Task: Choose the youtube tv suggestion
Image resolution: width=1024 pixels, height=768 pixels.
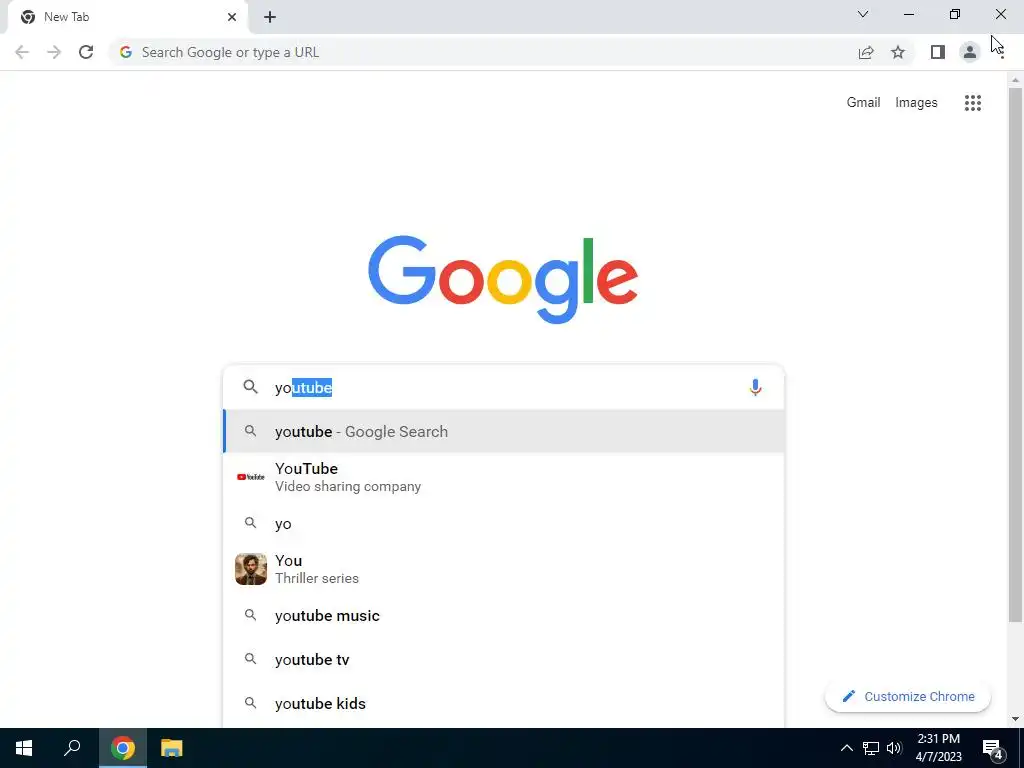Action: (504, 660)
